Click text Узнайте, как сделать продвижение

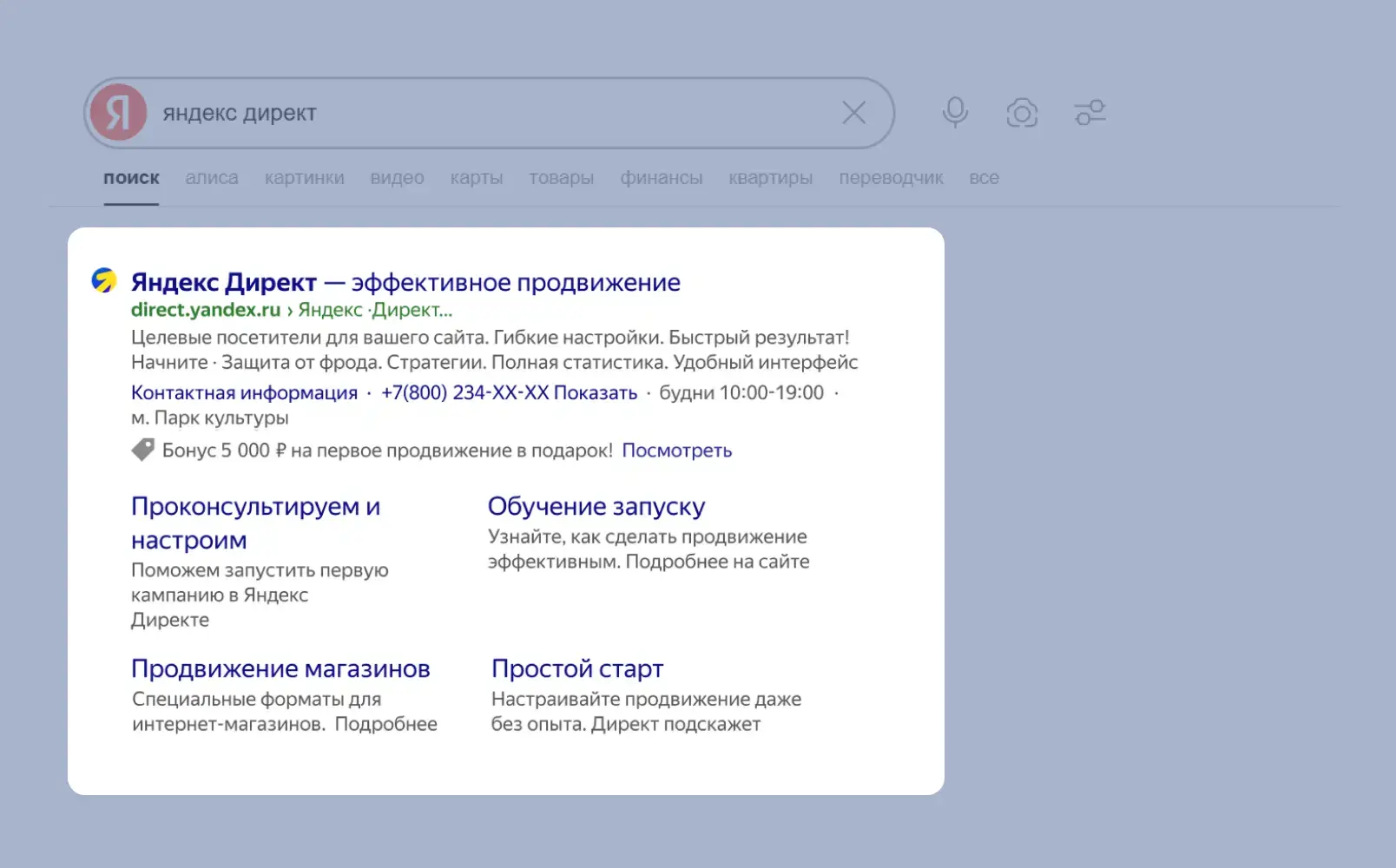(649, 549)
